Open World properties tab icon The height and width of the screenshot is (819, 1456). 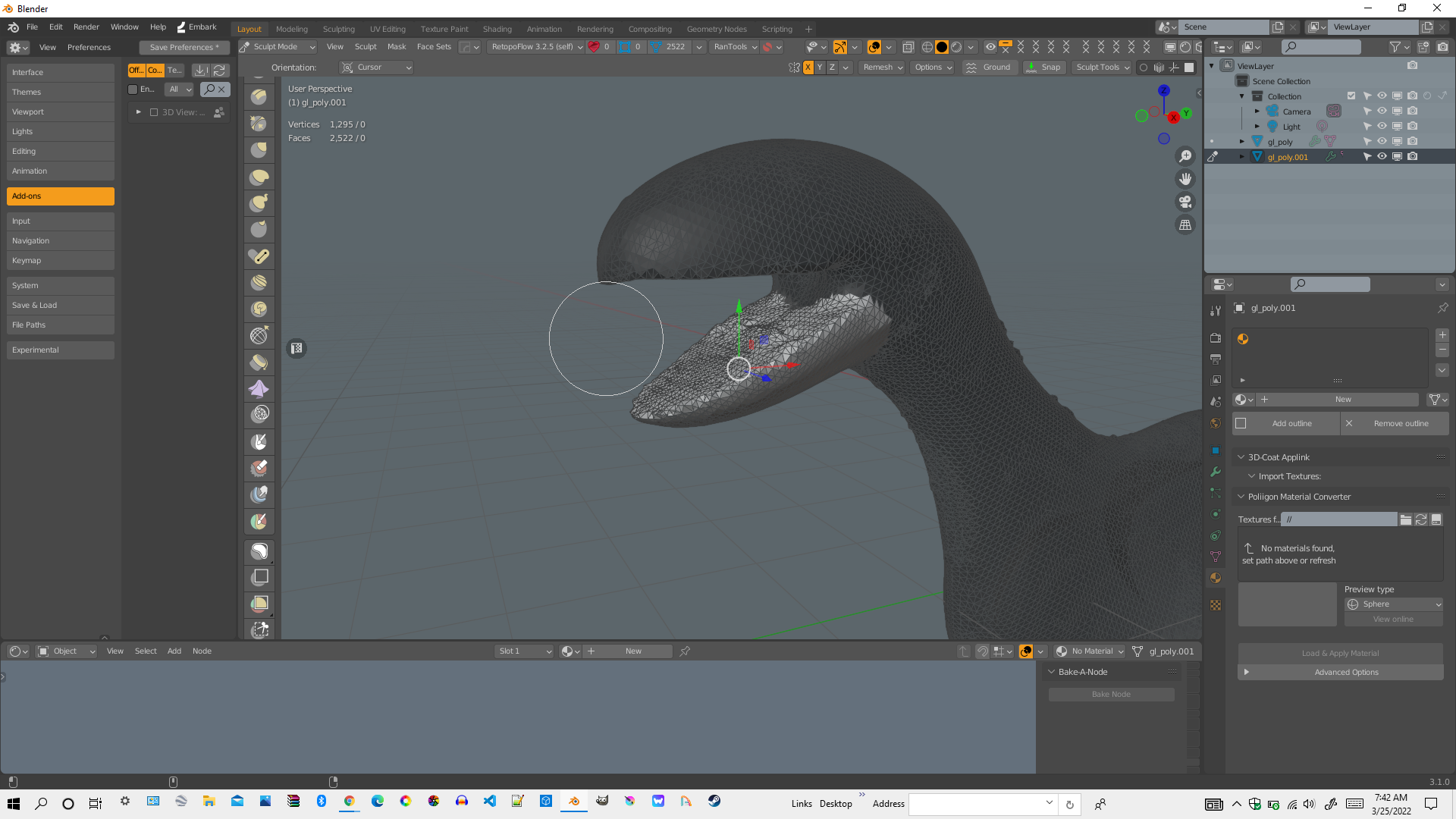click(x=1216, y=423)
